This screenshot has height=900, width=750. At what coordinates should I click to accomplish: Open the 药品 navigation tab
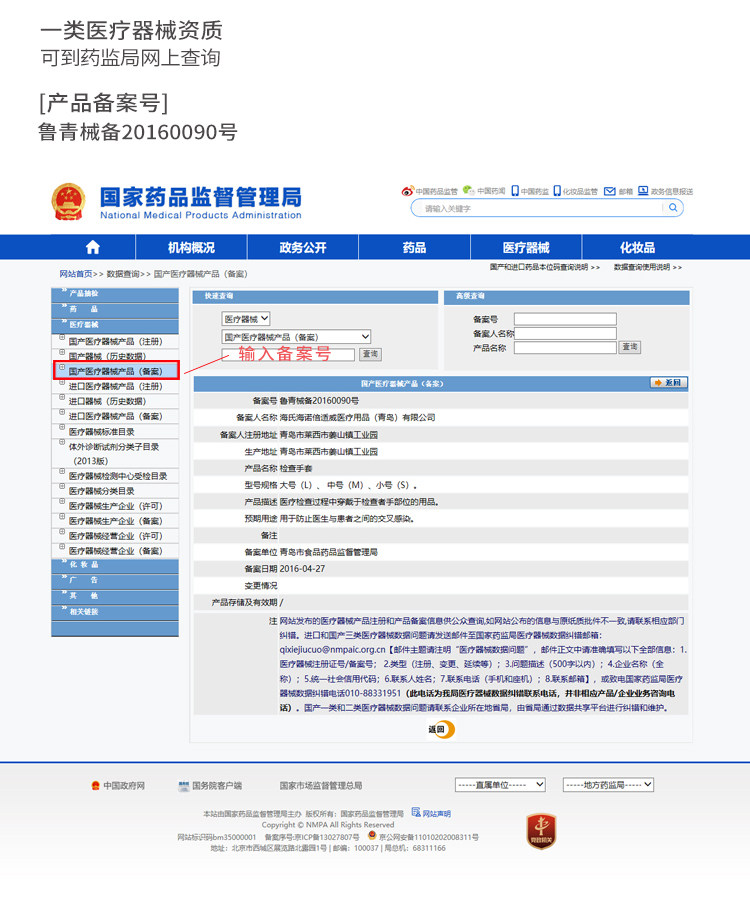coord(414,247)
